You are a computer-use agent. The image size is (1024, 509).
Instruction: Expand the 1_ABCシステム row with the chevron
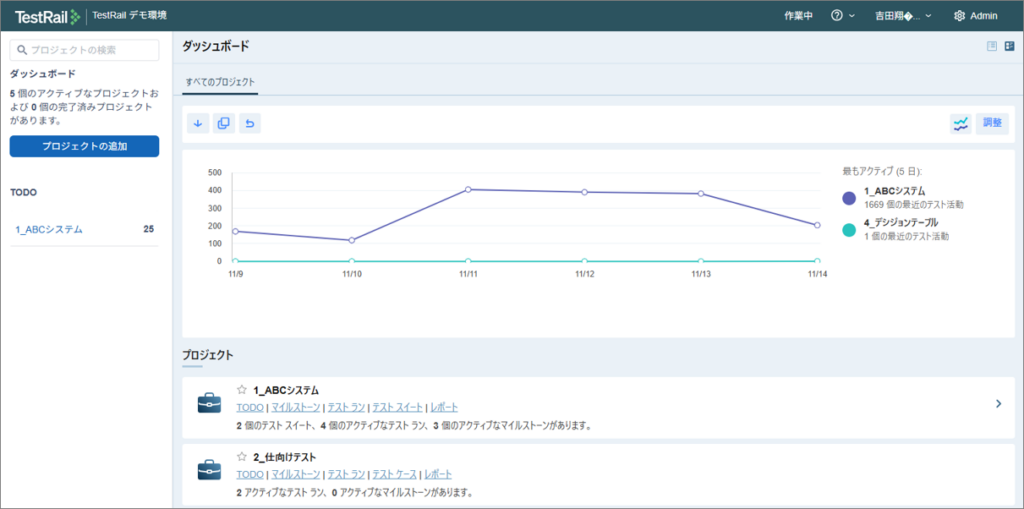[x=998, y=404]
